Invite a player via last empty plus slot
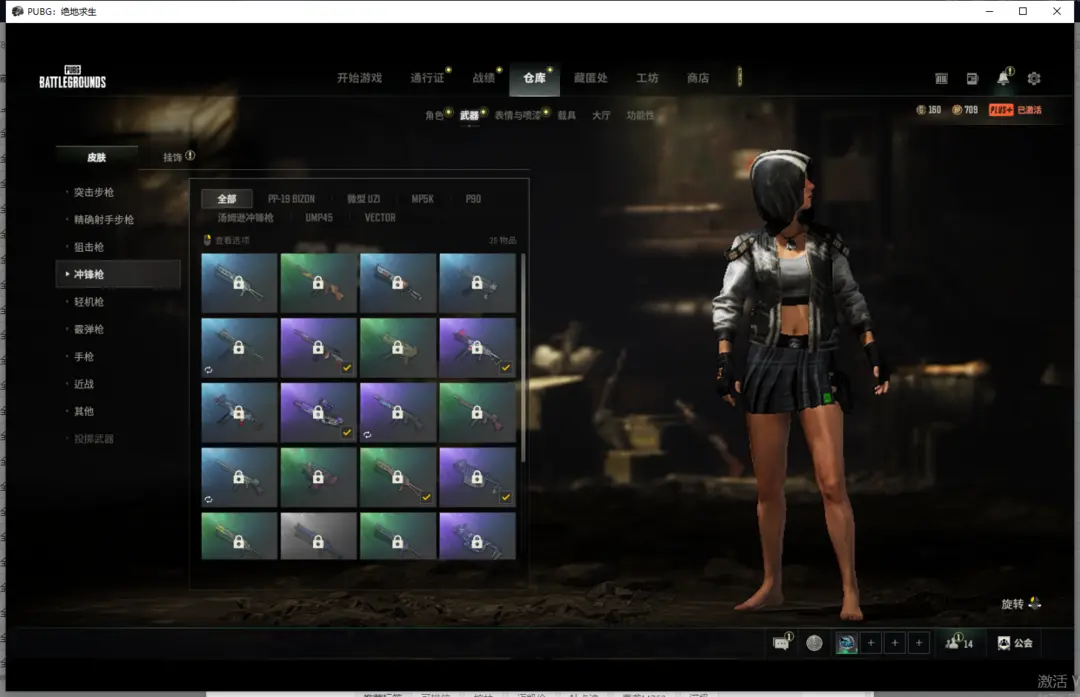Viewport: 1080px width, 697px height. click(919, 643)
